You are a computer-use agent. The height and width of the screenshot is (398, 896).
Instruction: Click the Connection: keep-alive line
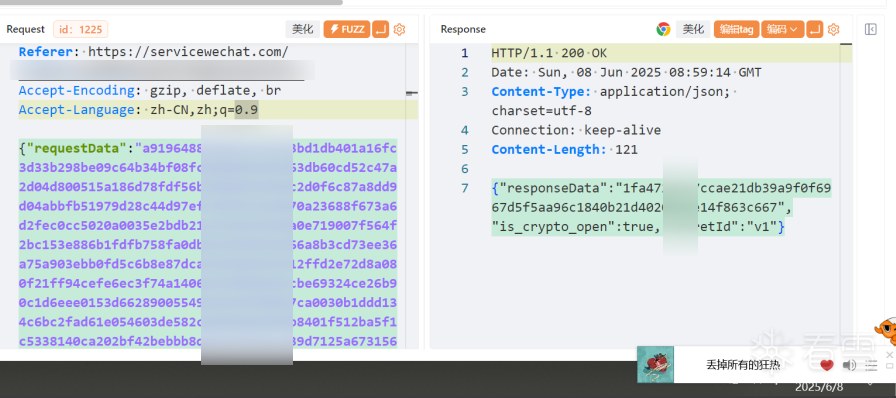click(x=576, y=130)
